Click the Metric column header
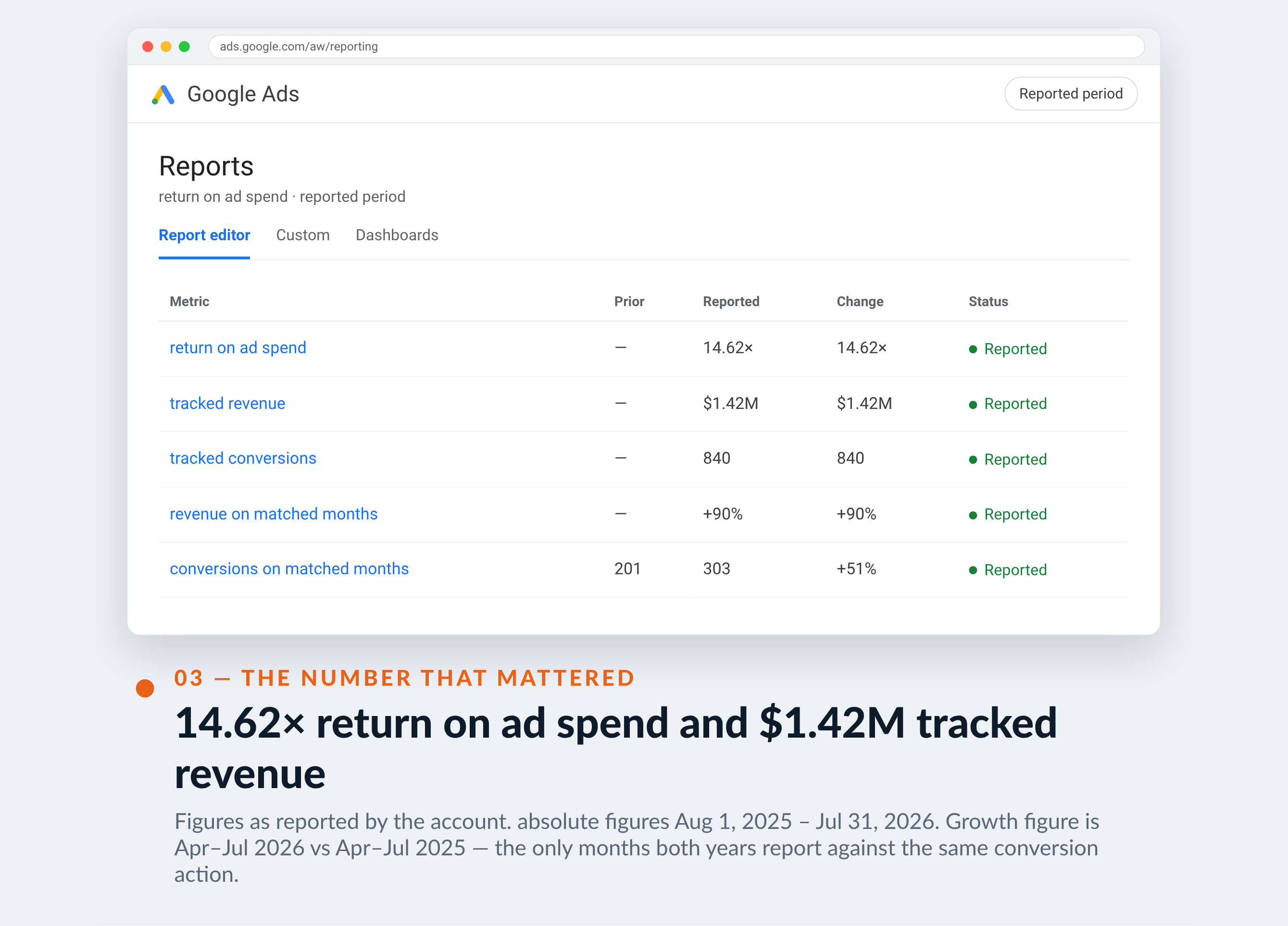Screen dimensions: 1288x926 click(x=190, y=301)
